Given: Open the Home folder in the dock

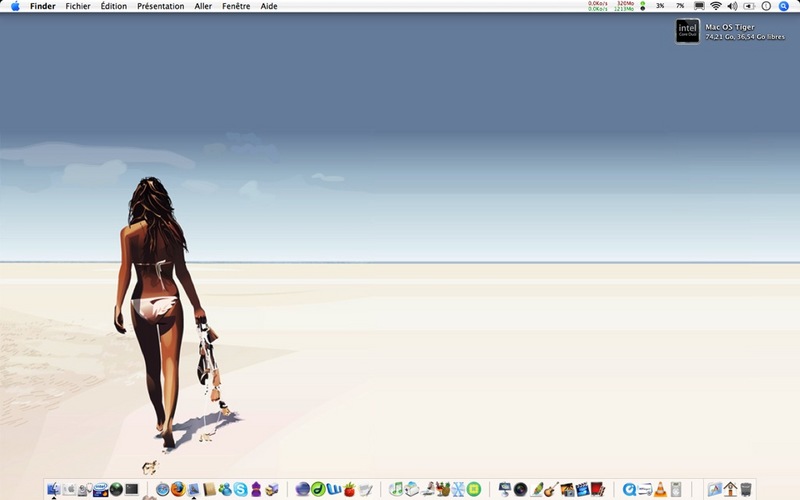Looking at the screenshot, I should (730, 489).
